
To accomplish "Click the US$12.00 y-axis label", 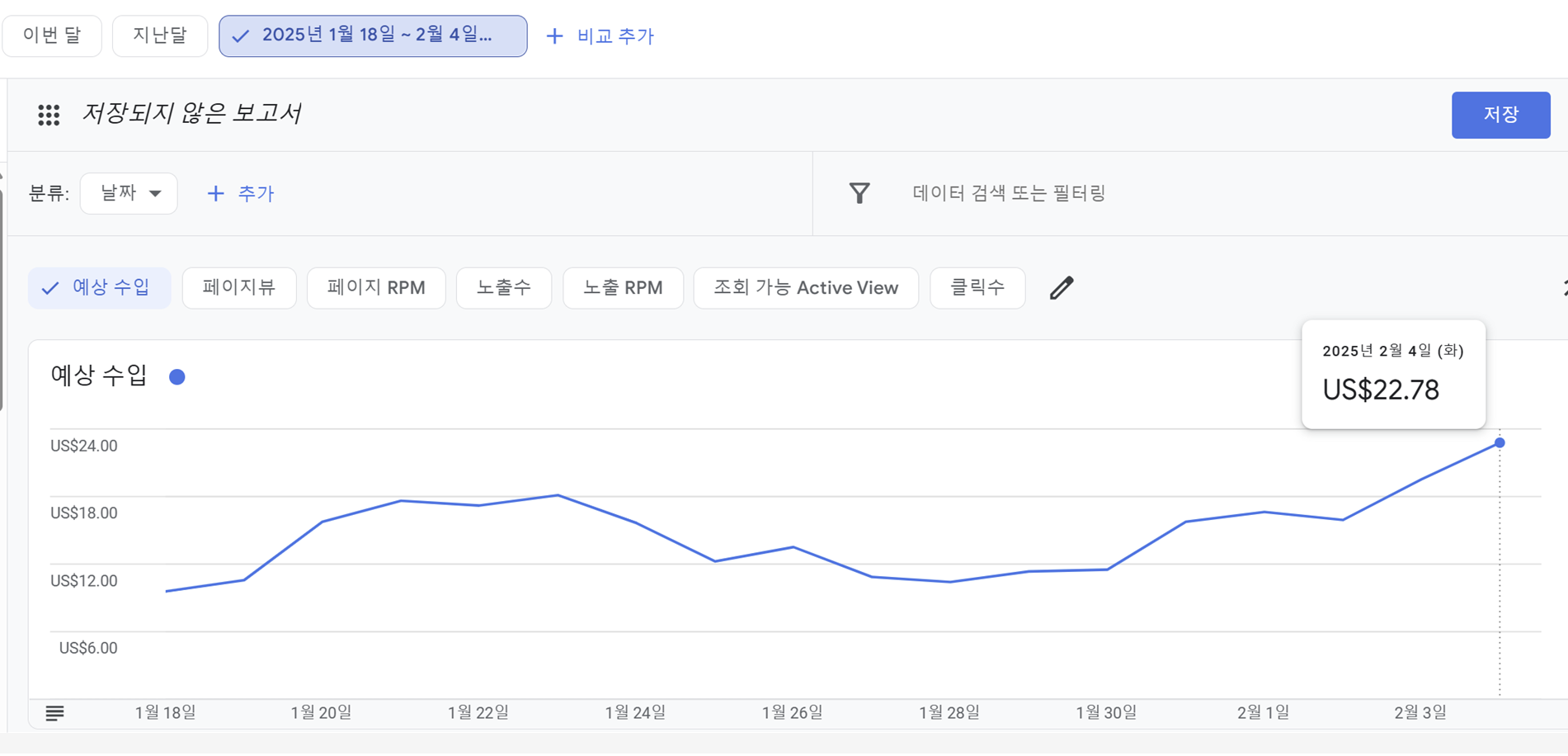I will tap(84, 581).
